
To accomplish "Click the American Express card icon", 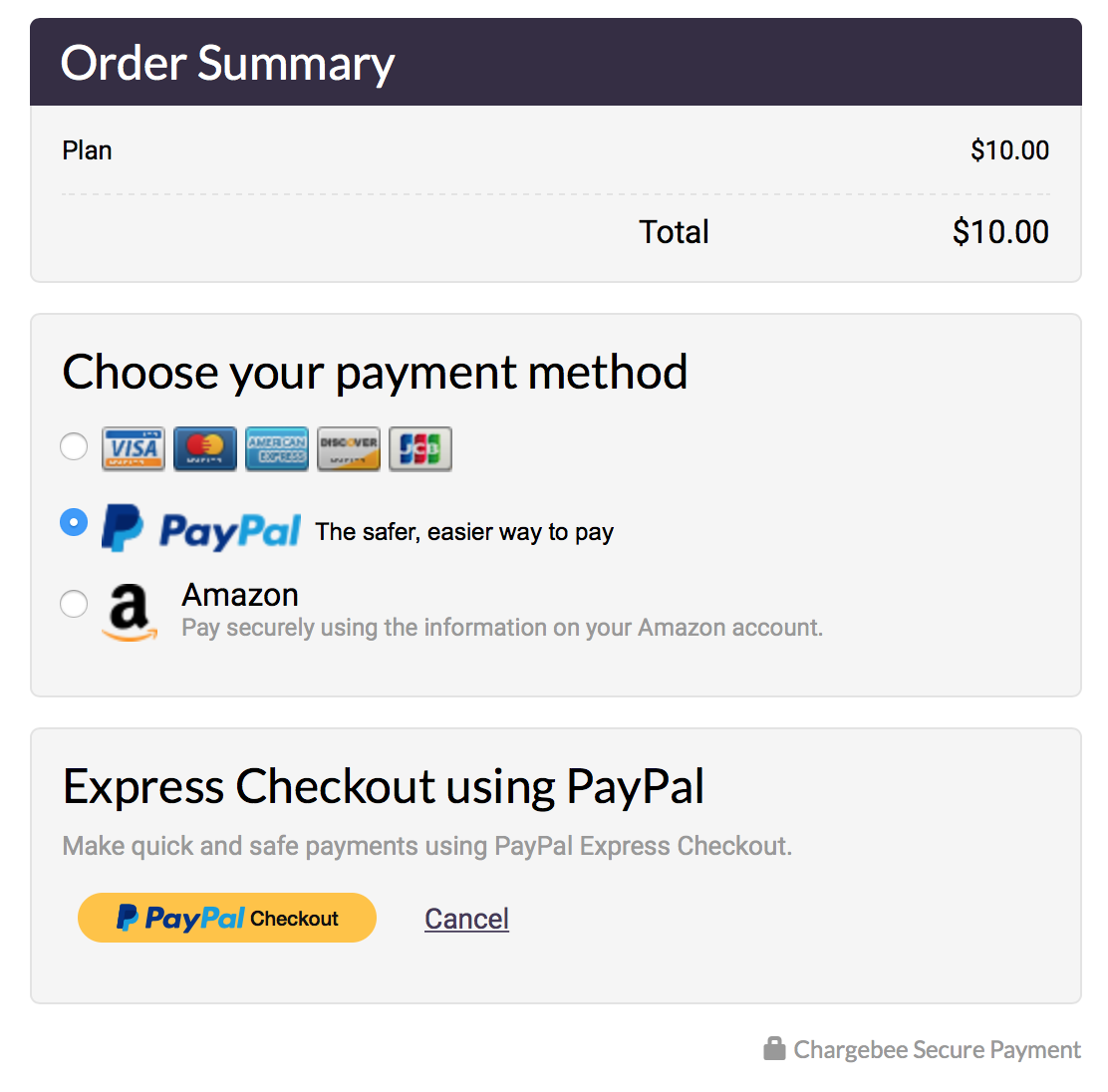I will 277,448.
